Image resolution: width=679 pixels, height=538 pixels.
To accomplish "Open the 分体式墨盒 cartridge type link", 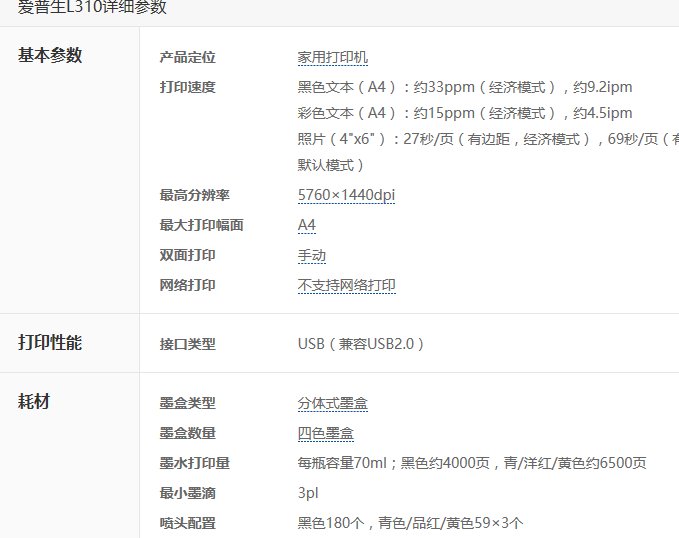I will [333, 403].
